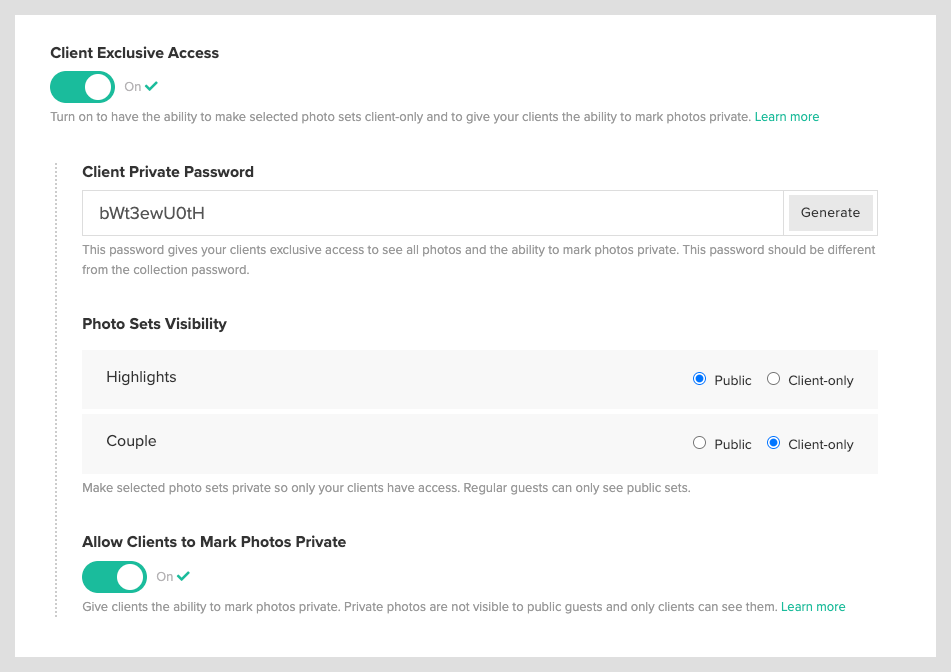Image resolution: width=951 pixels, height=672 pixels.
Task: Click the Highlights photo set name
Action: point(141,377)
